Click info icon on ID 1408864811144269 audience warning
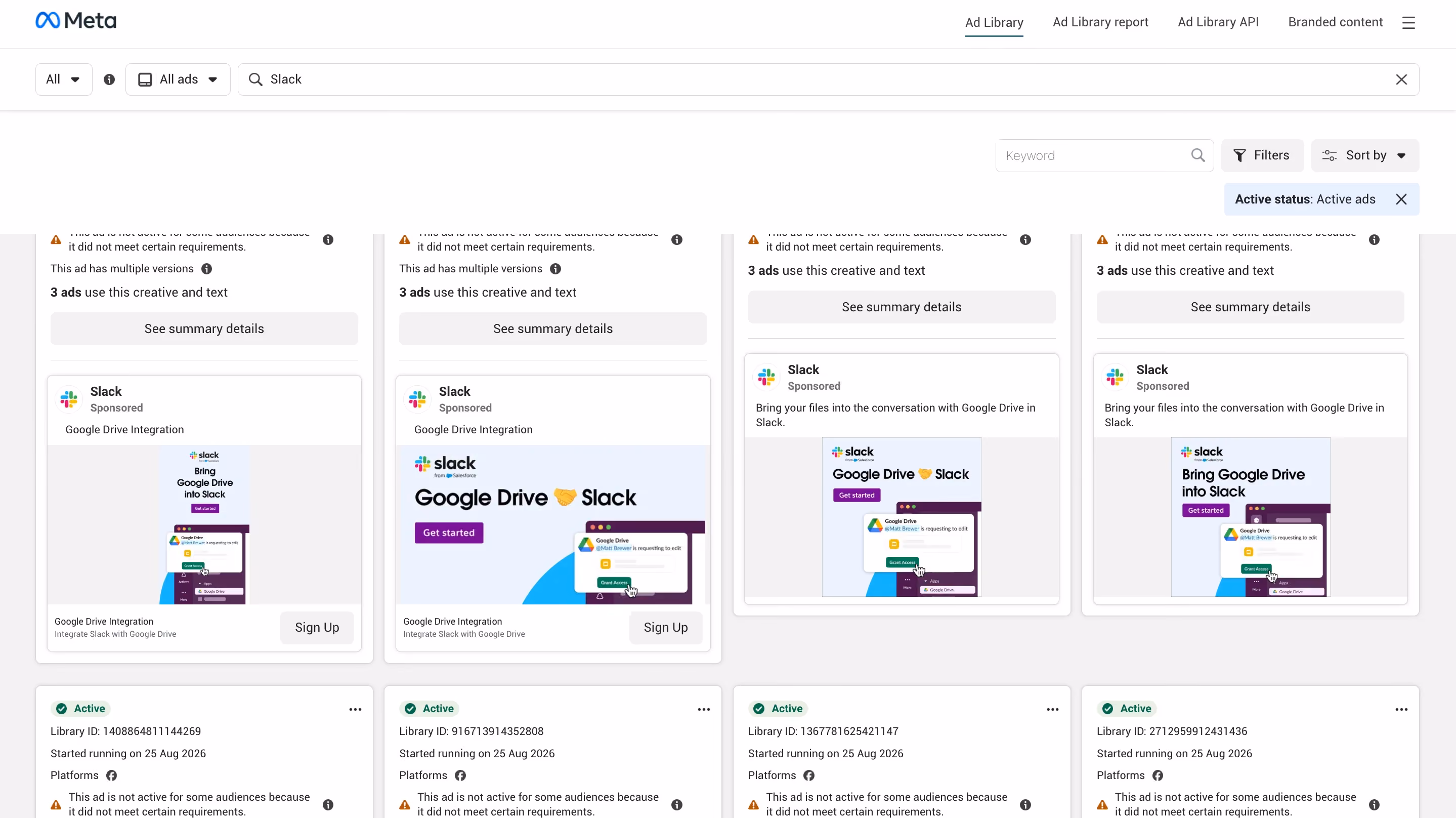This screenshot has height=818, width=1456. 328,804
